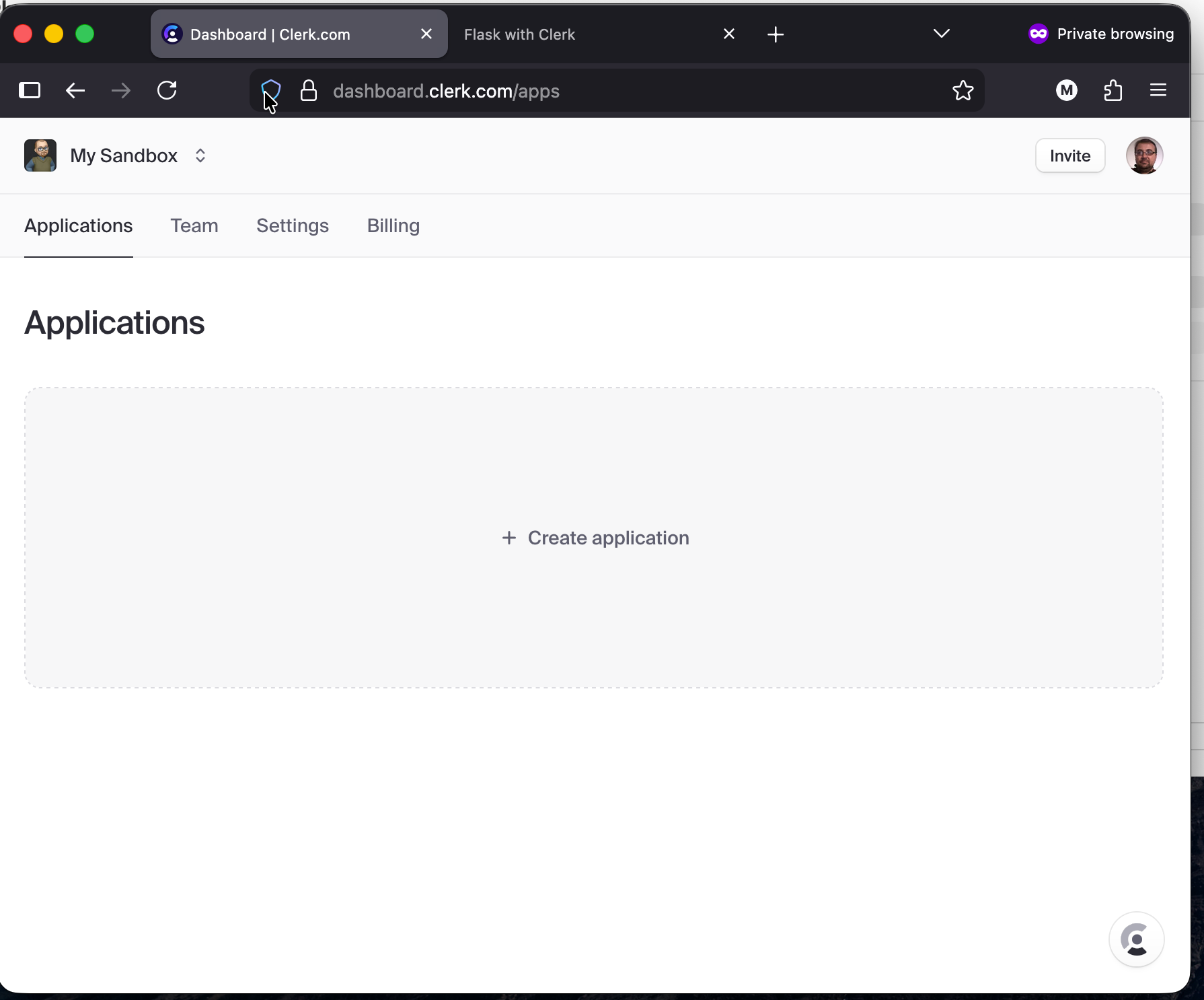Open the extensions puzzle piece icon
1204x1000 pixels.
[1113, 90]
